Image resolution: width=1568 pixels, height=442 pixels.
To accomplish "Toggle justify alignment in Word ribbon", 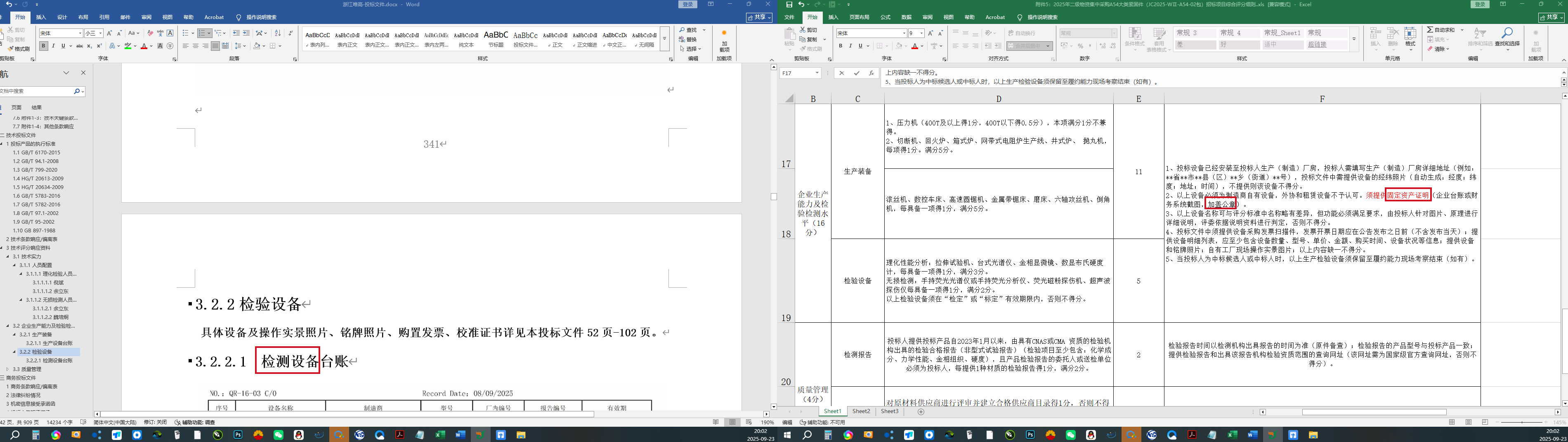I will pos(215,46).
